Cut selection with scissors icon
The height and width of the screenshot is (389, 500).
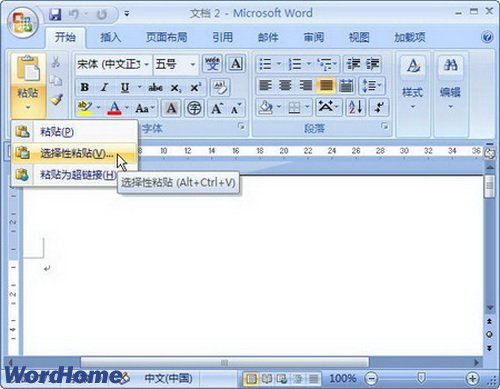[x=56, y=62]
